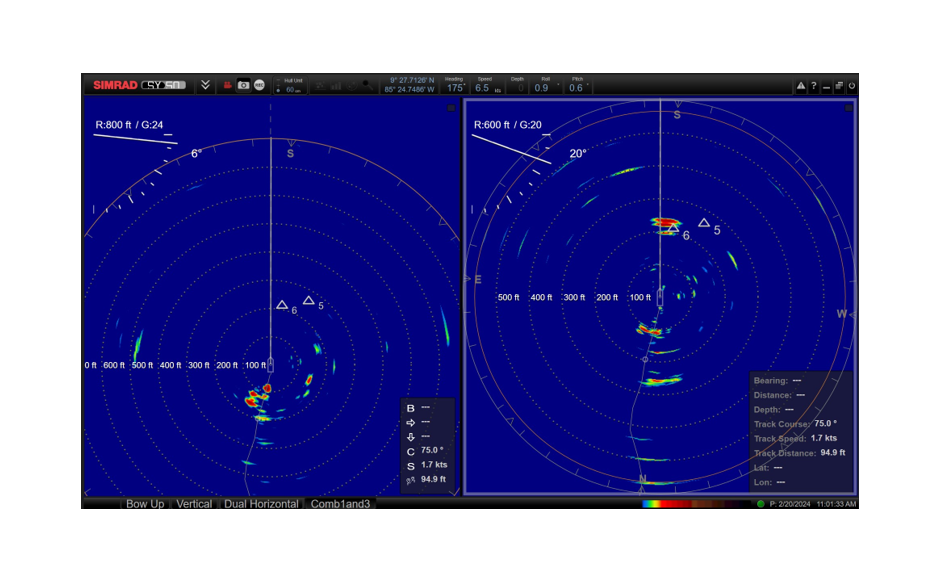This screenshot has width=940, height=562.
Task: Click the echo color scale bar
Action: (x=695, y=504)
